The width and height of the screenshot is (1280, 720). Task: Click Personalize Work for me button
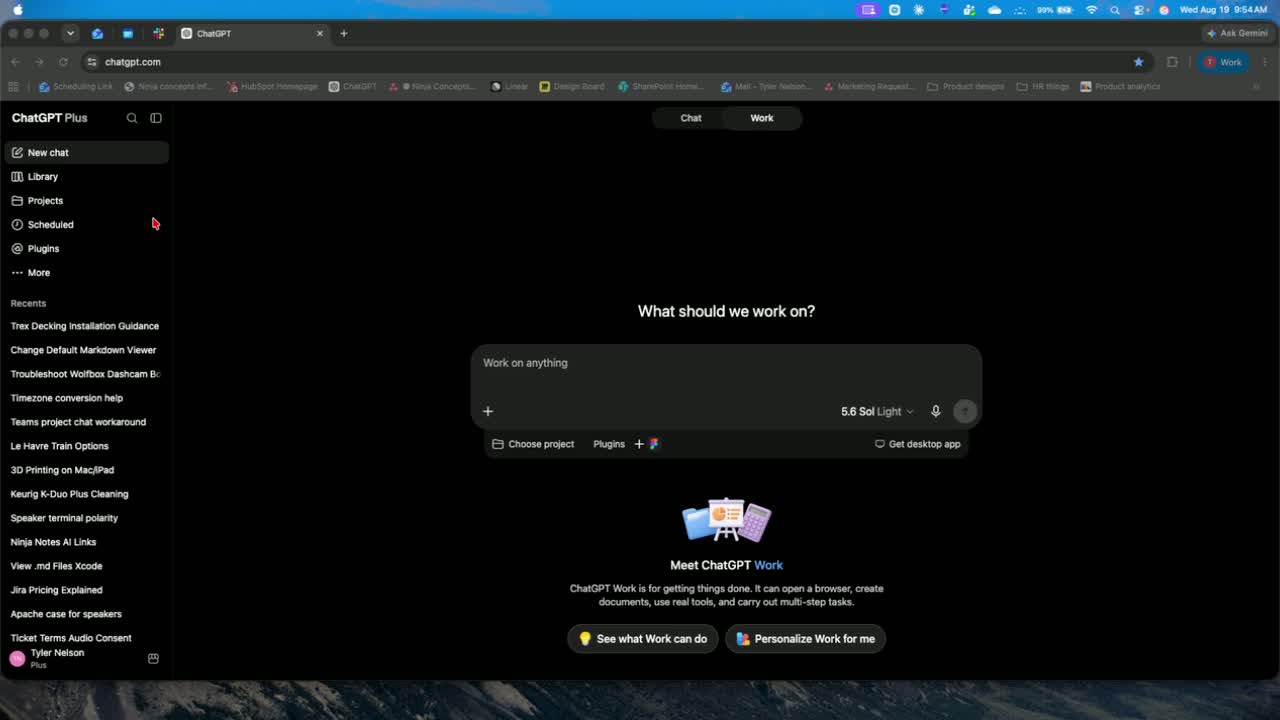click(805, 639)
